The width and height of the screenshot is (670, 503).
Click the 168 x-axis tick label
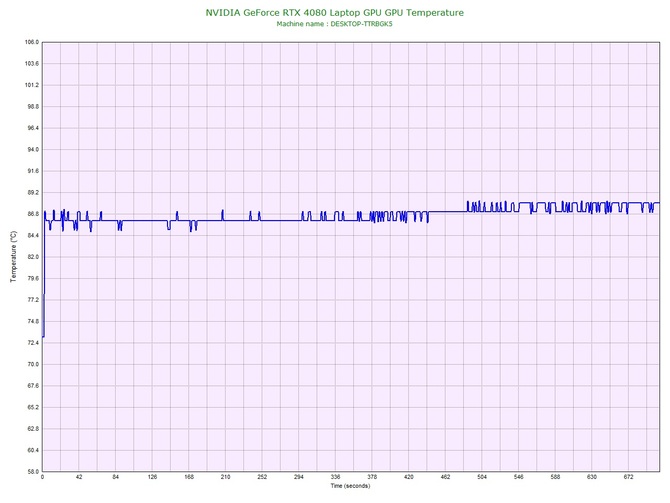pyautogui.click(x=189, y=477)
